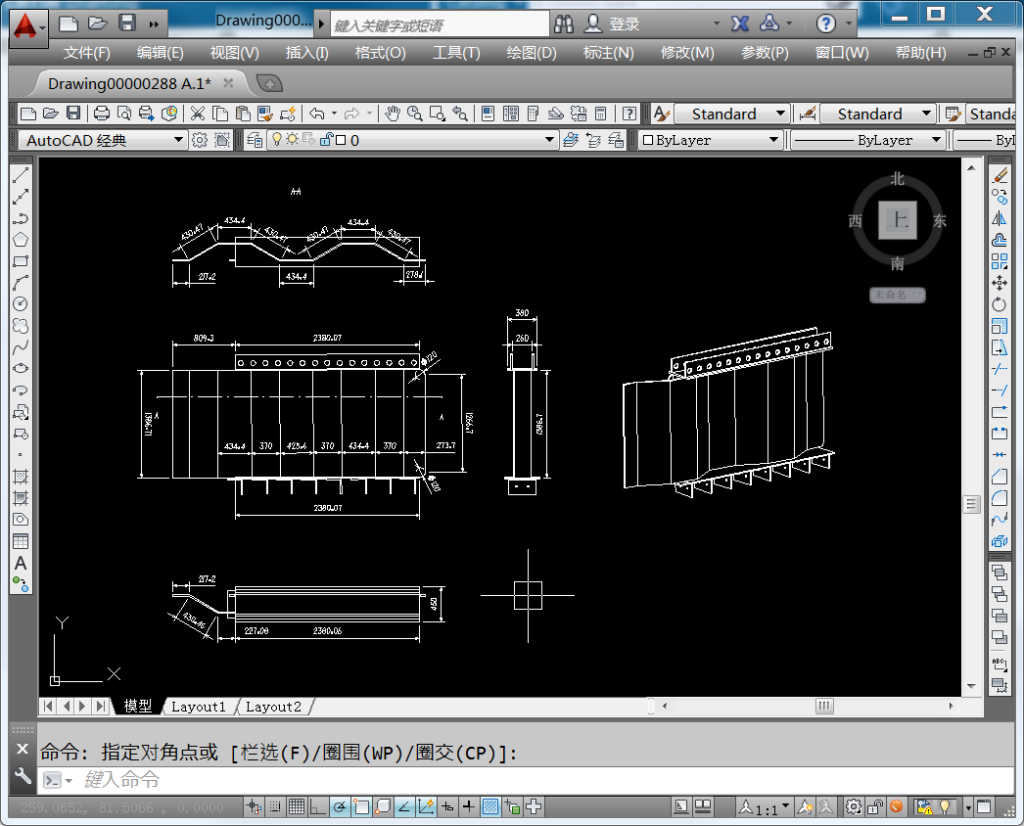The width and height of the screenshot is (1024, 826).
Task: Click the 上 face of the ViewCube
Action: 897,220
